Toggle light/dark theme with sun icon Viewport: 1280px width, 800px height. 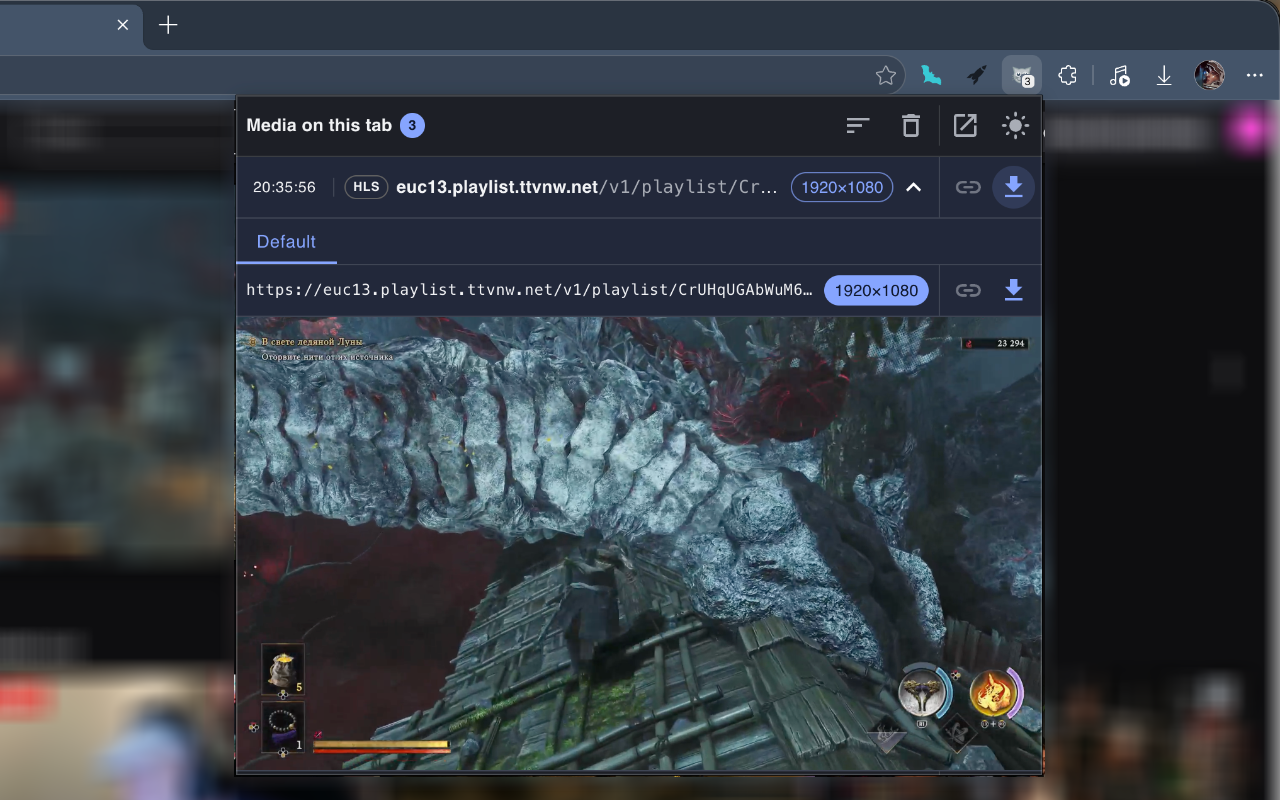click(x=1015, y=125)
